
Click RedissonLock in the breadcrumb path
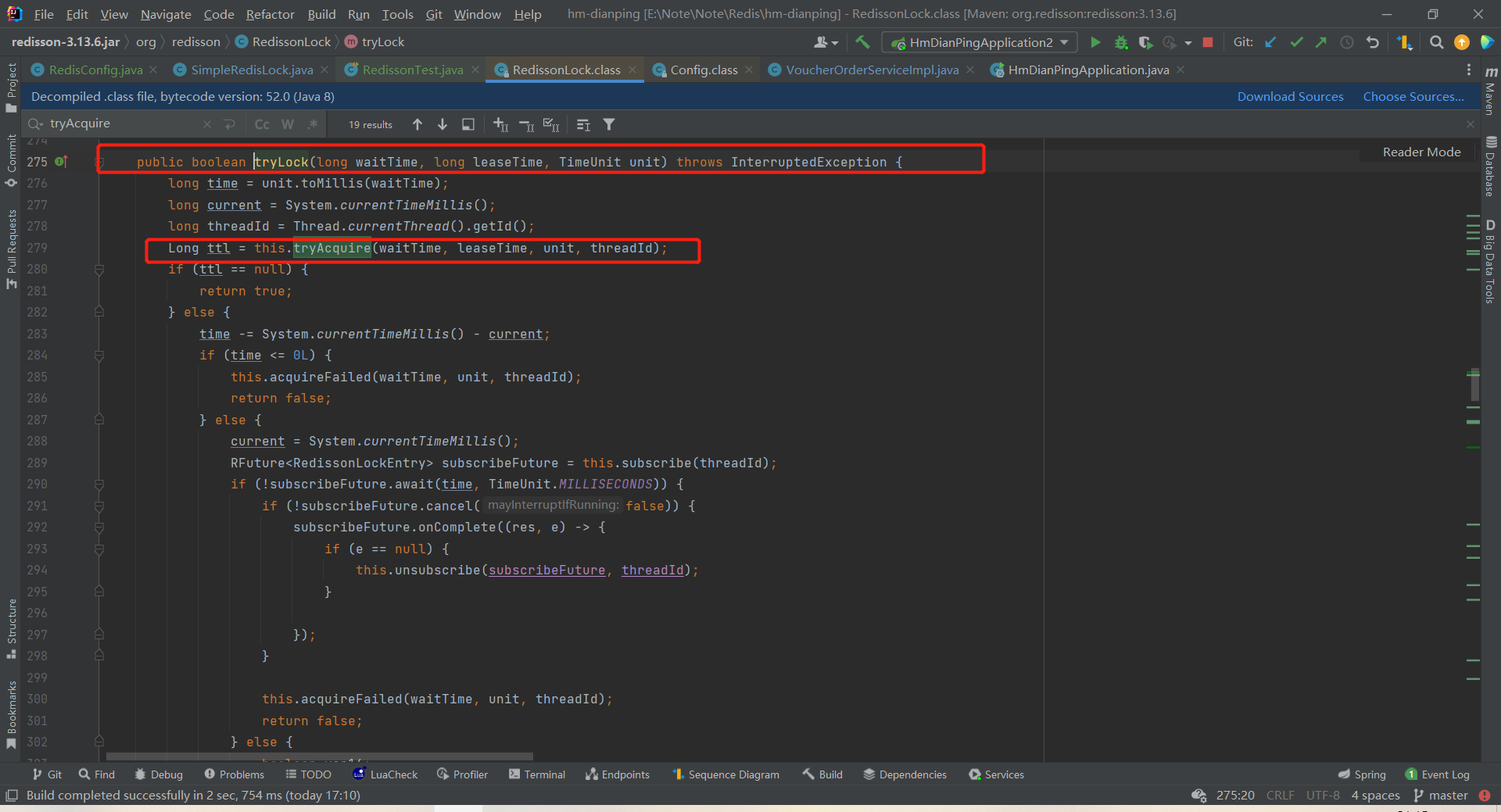pyautogui.click(x=292, y=42)
